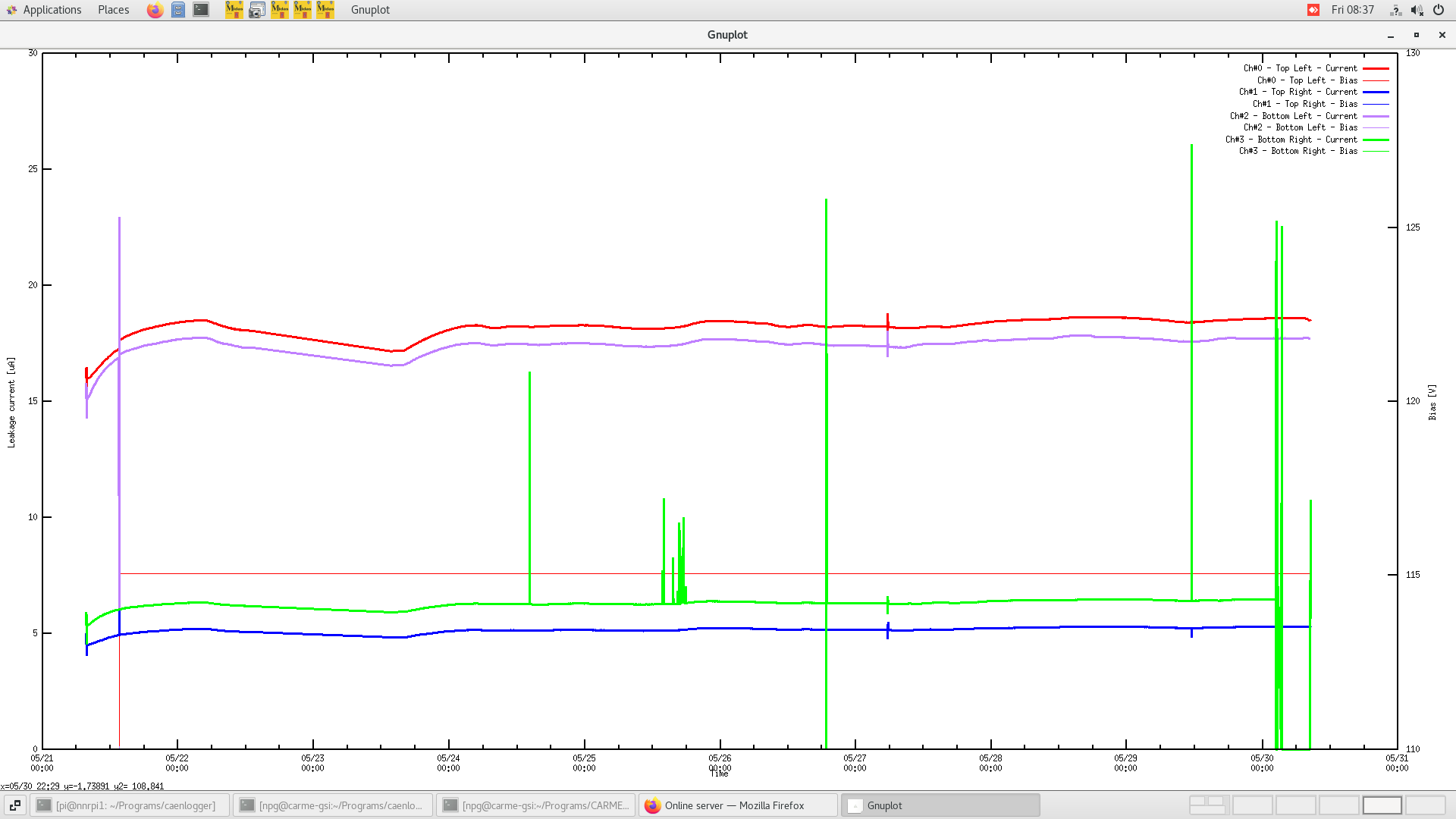Open the Gnuplot app menu in the top bar
1456x819 pixels.
(x=370, y=10)
